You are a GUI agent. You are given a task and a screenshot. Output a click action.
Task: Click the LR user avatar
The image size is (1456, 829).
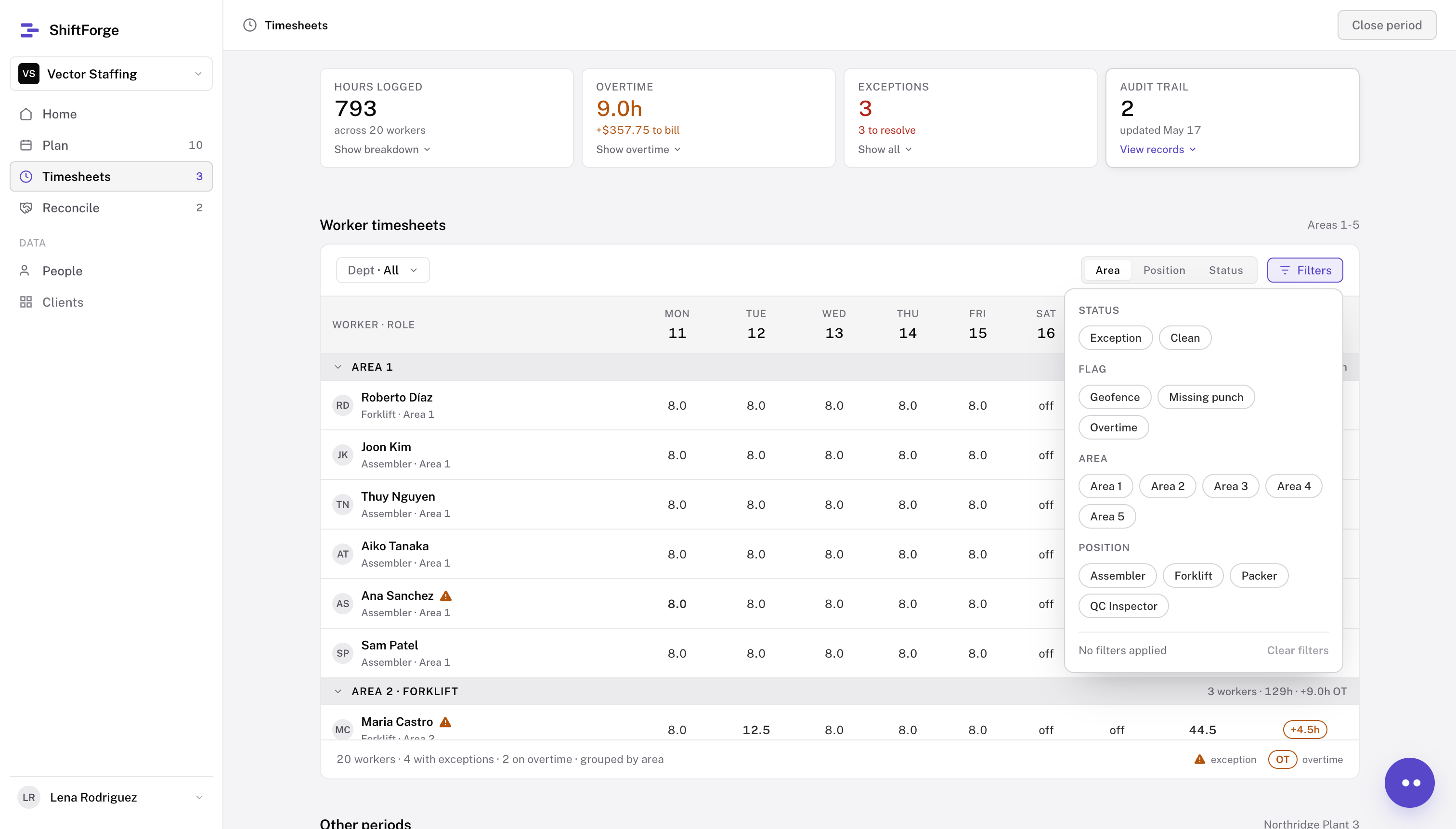click(29, 797)
